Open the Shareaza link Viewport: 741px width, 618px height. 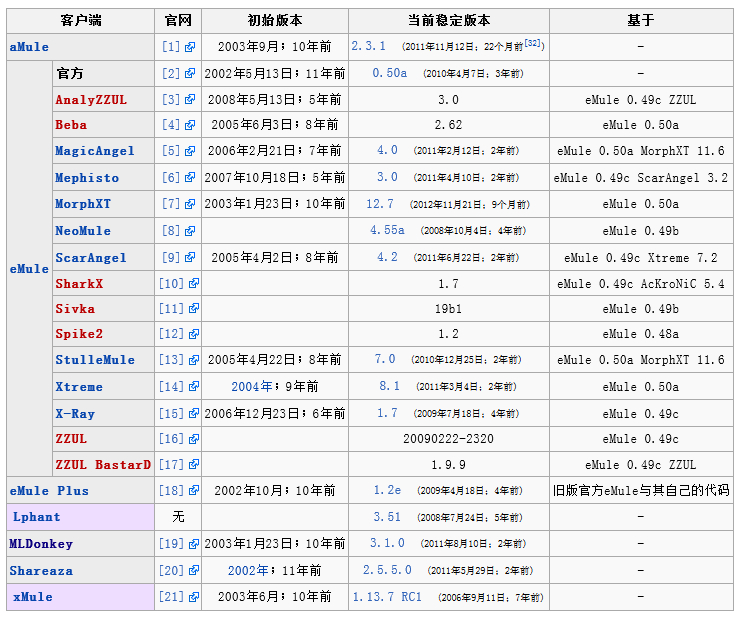pyautogui.click(x=41, y=570)
